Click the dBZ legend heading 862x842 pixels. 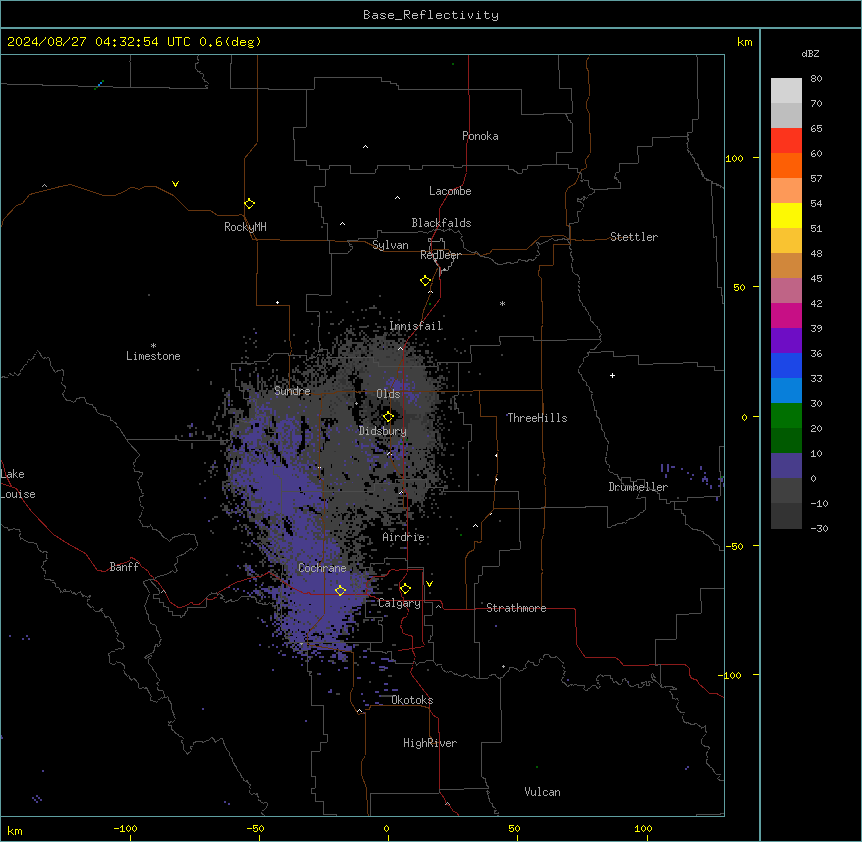click(x=810, y=53)
